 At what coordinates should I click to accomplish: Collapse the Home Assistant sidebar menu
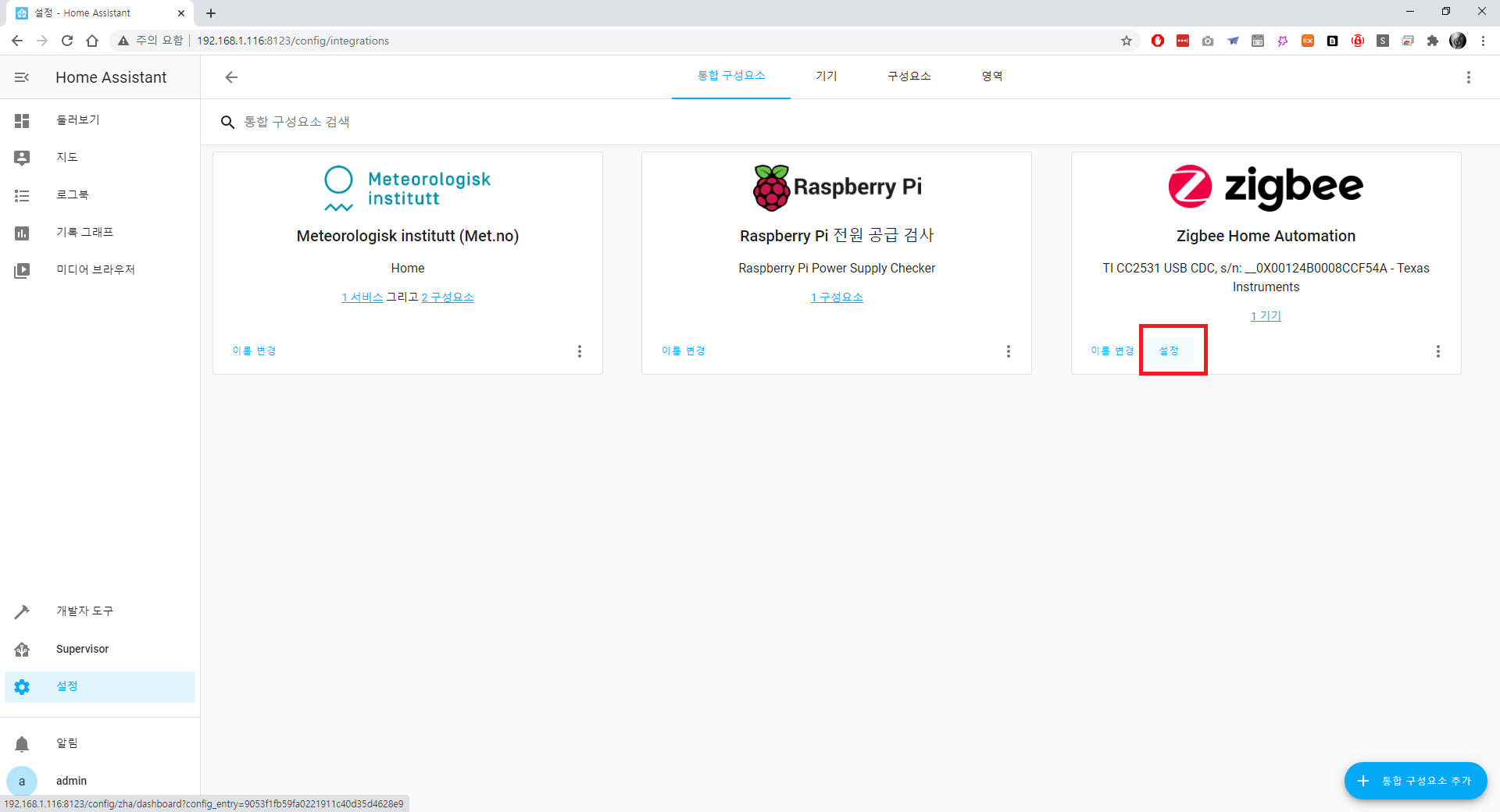22,77
